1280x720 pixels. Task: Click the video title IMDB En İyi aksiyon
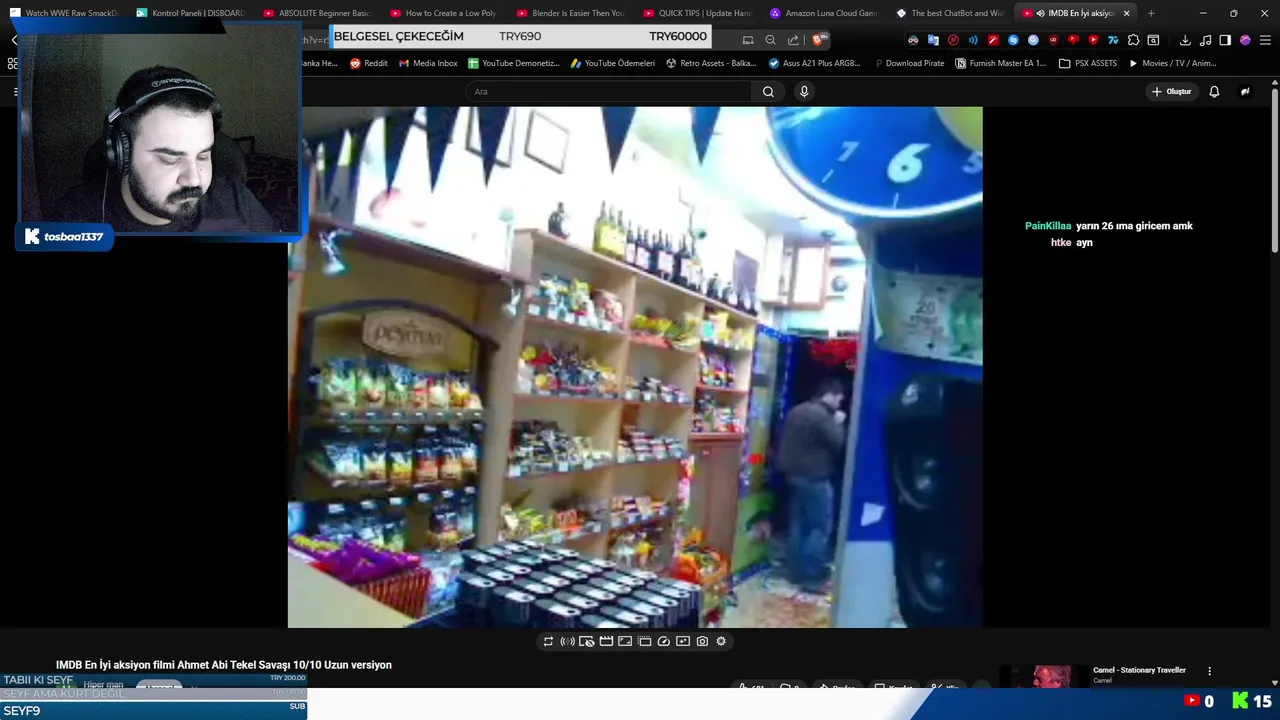(224, 665)
